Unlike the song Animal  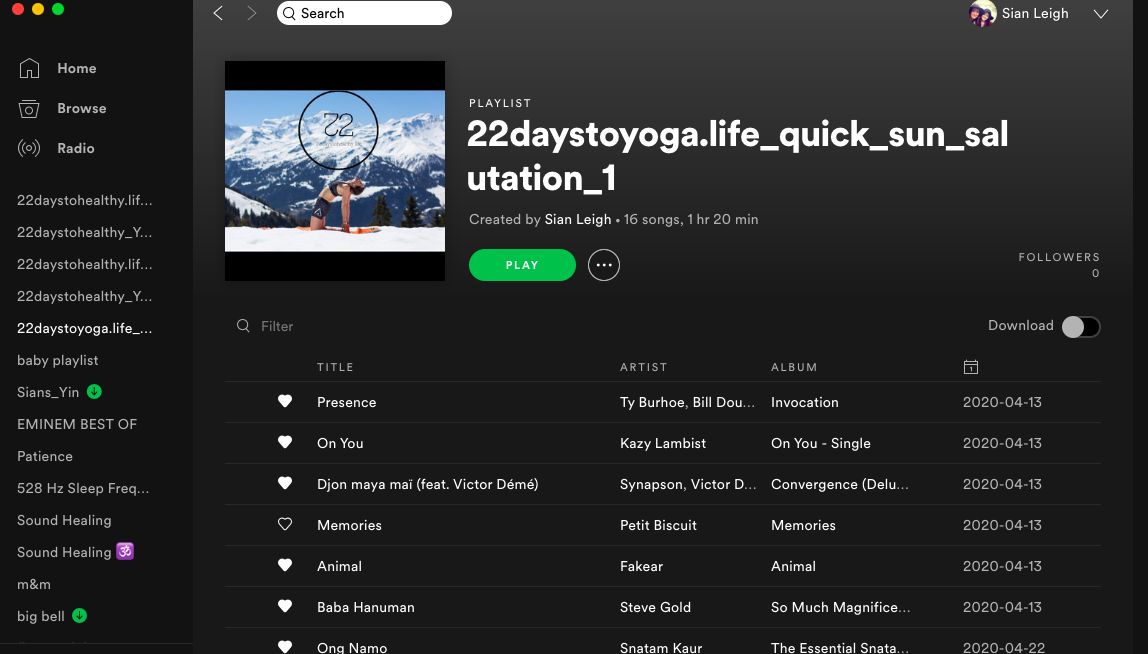pyautogui.click(x=285, y=565)
